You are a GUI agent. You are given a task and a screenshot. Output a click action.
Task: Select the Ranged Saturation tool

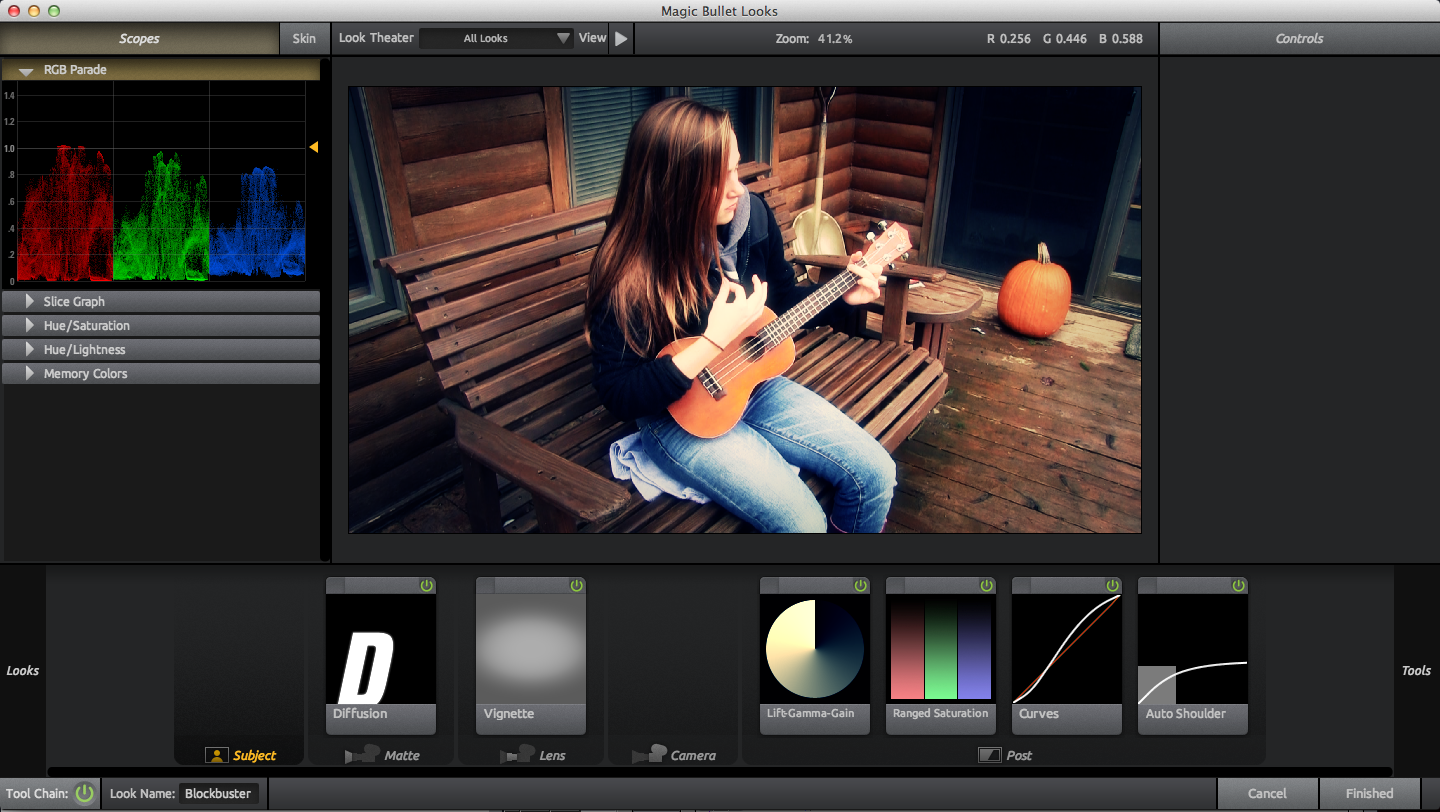pyautogui.click(x=940, y=649)
